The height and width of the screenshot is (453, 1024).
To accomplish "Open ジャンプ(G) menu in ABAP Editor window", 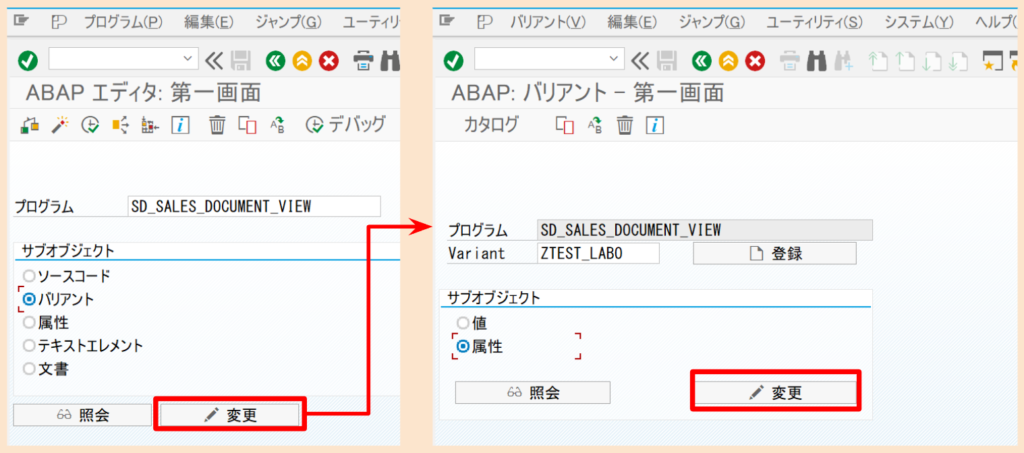I will click(x=288, y=22).
